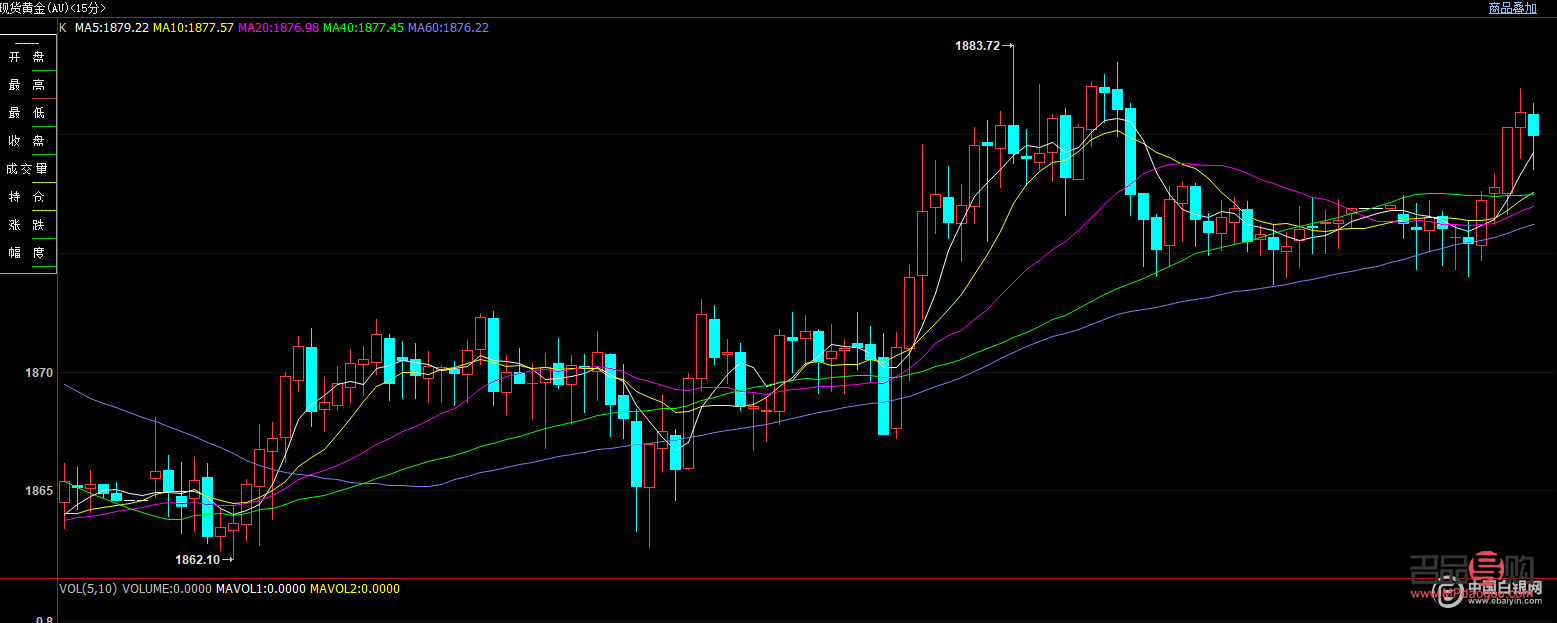The height and width of the screenshot is (623, 1557).
Task: Click the 收盘 row in info panel
Action: 27,141
